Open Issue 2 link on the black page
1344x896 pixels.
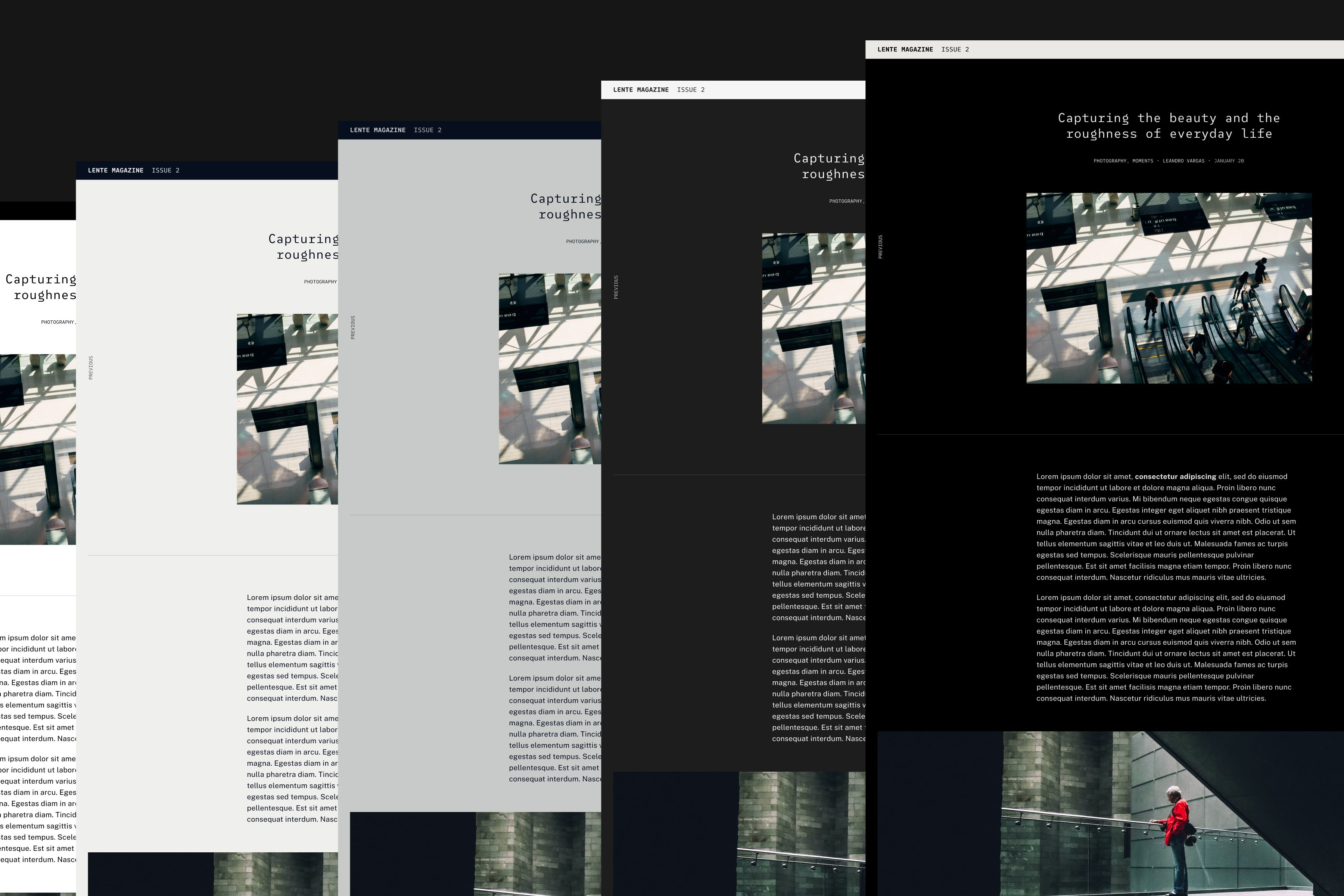955,50
